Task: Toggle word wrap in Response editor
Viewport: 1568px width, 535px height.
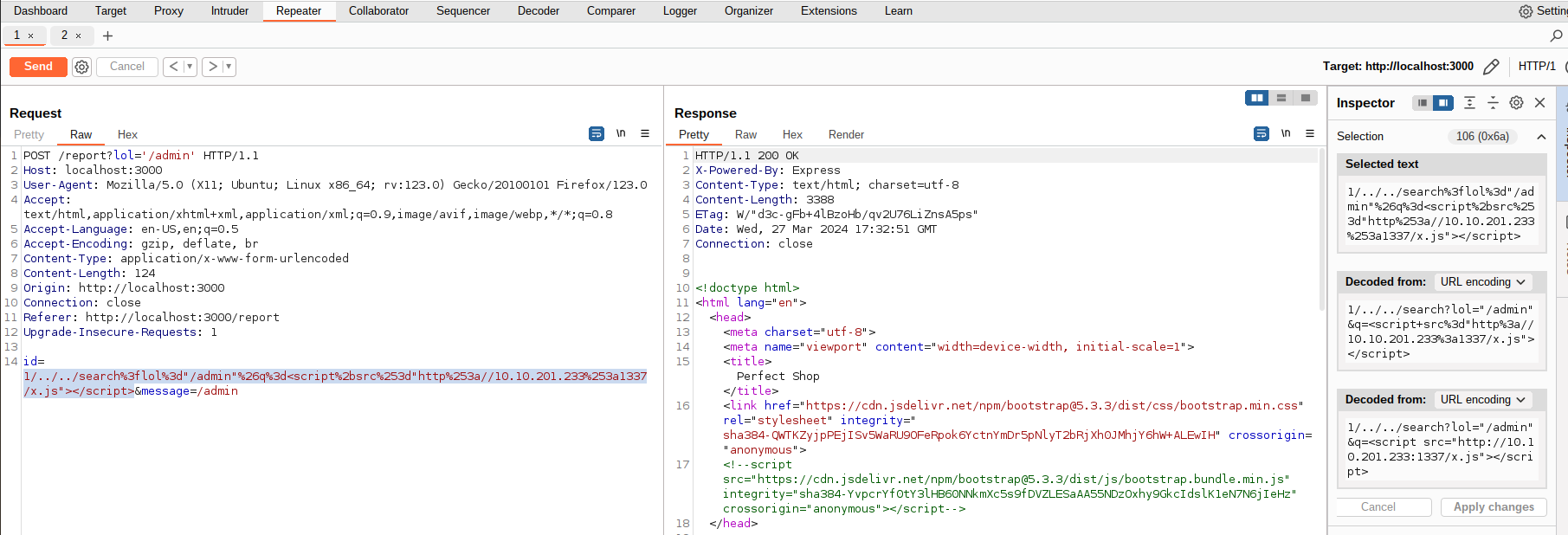Action: click(x=1261, y=133)
